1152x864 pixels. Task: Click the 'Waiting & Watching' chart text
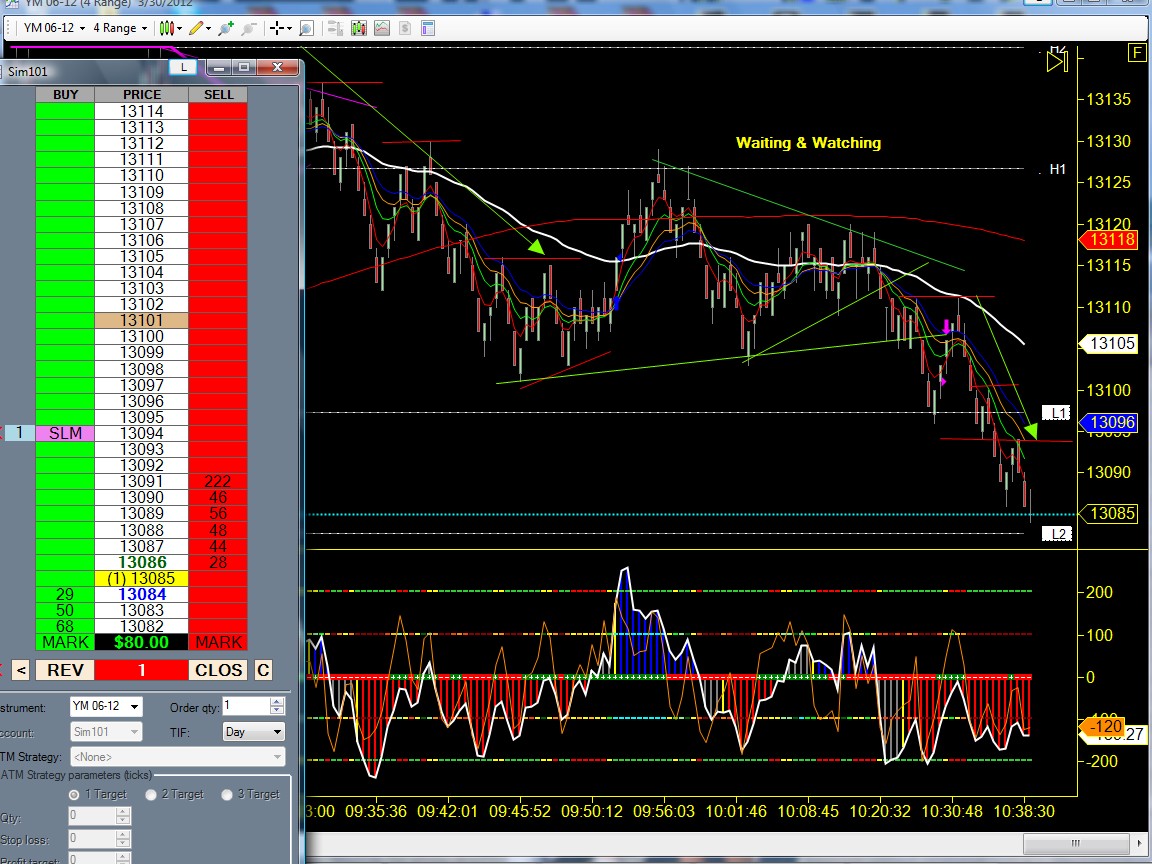(x=808, y=143)
